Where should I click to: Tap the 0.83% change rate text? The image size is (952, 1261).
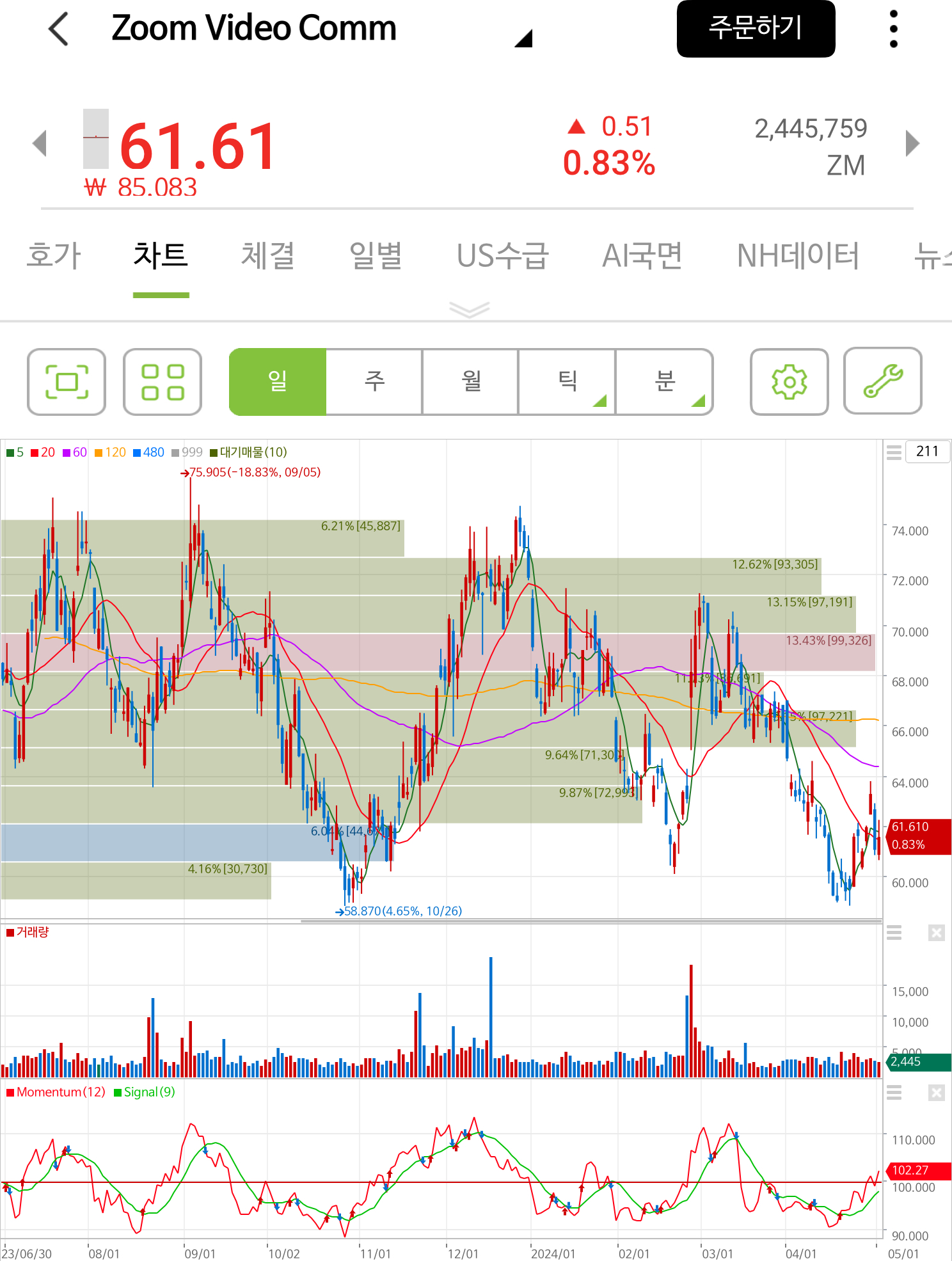coord(609,164)
